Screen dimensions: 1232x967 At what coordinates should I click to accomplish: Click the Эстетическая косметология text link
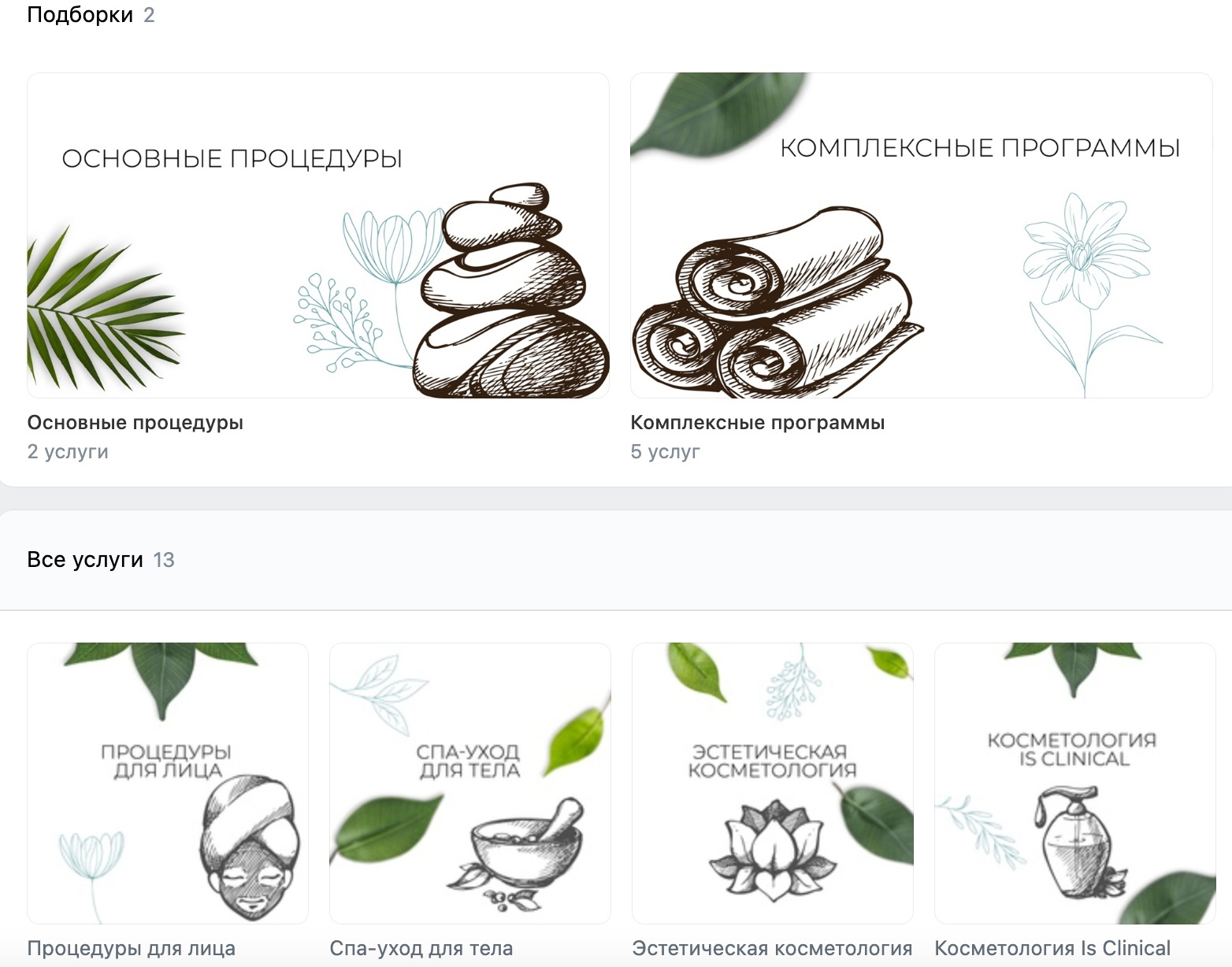tap(773, 949)
